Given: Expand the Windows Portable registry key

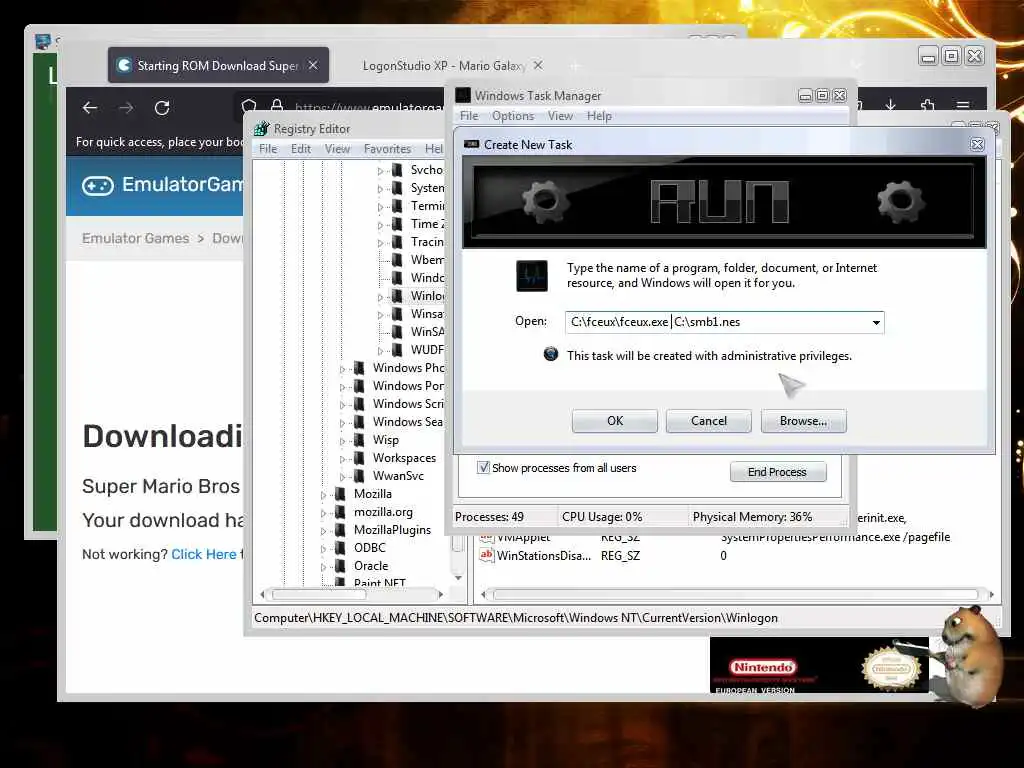Looking at the screenshot, I should [x=342, y=387].
